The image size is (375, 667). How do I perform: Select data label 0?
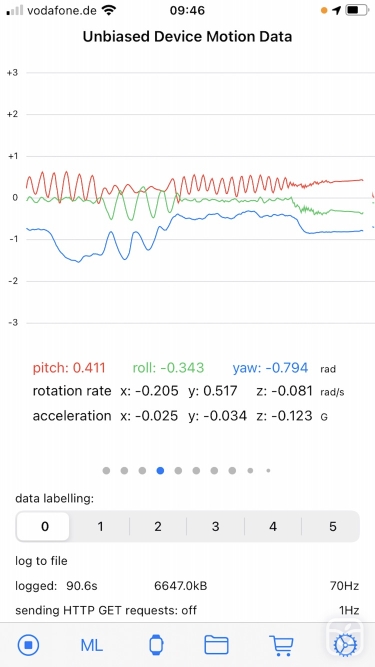click(43, 526)
